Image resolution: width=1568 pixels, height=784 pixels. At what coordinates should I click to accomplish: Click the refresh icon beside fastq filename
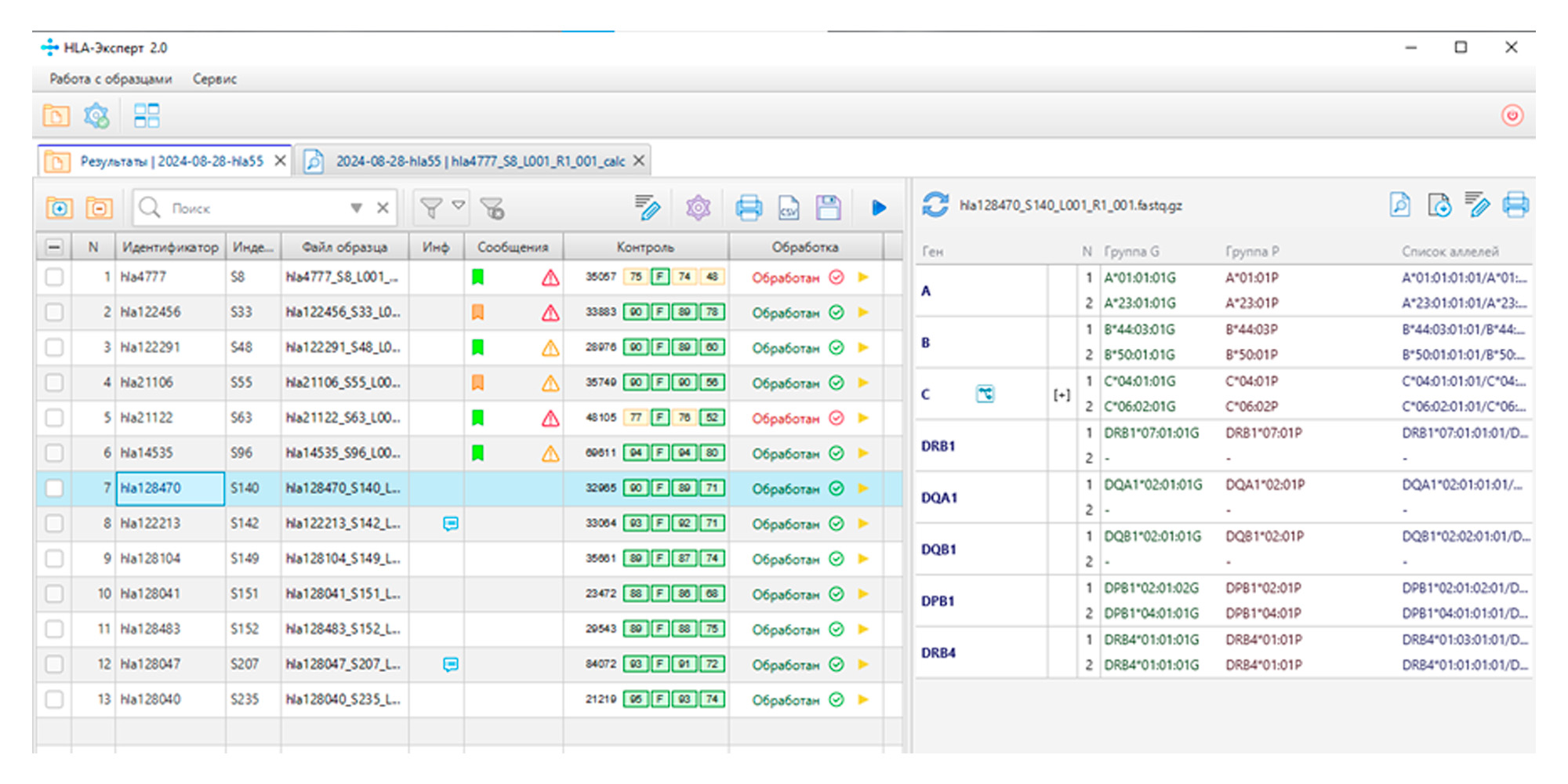point(935,205)
